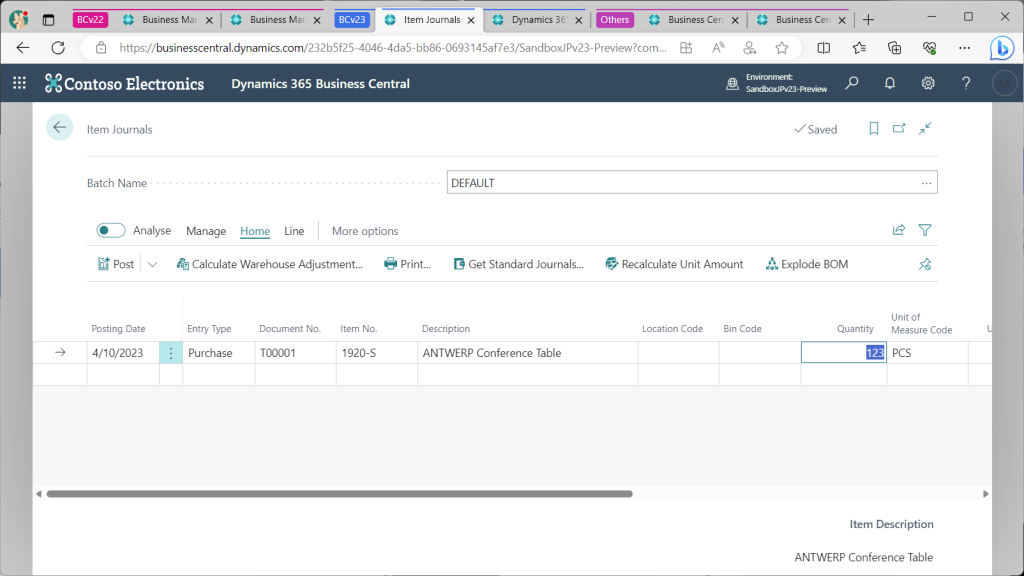Image resolution: width=1024 pixels, height=576 pixels.
Task: Switch to the BCv22 tab group
Action: (90, 20)
